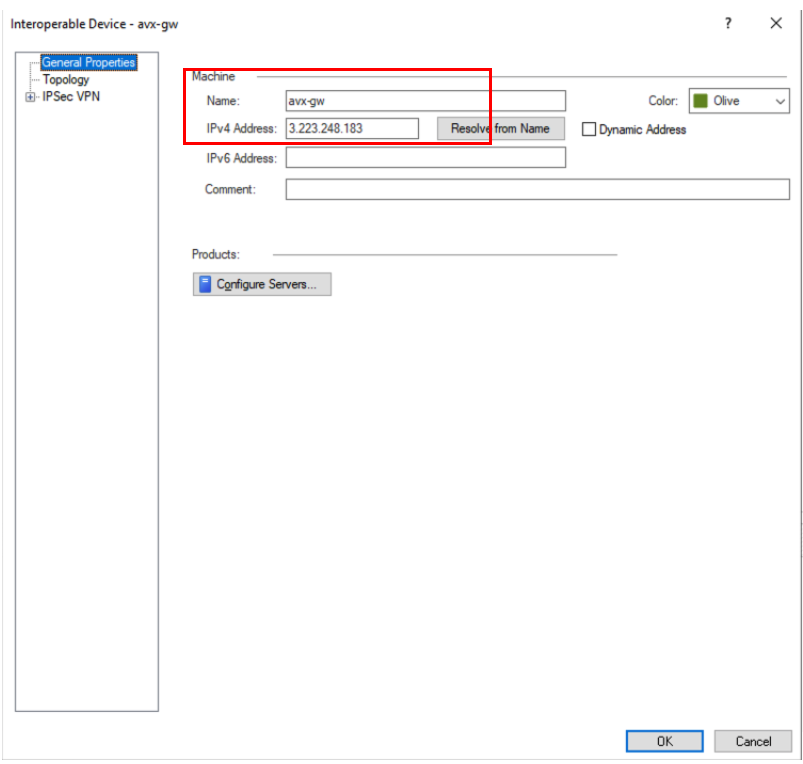Click into the Name field containing avx-gw
The image size is (803, 764).
[425, 100]
